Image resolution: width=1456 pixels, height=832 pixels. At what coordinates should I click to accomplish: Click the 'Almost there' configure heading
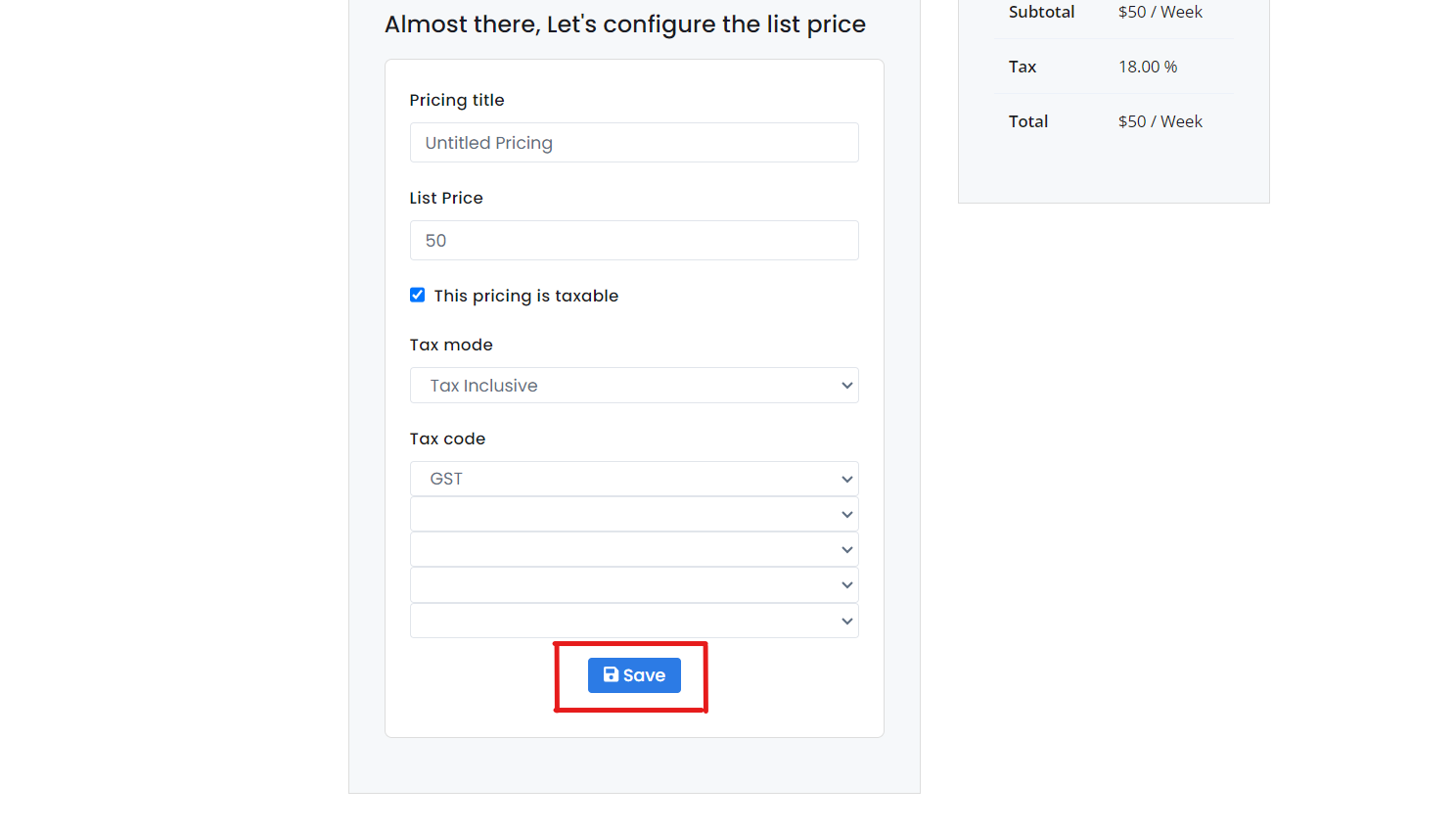click(x=625, y=23)
